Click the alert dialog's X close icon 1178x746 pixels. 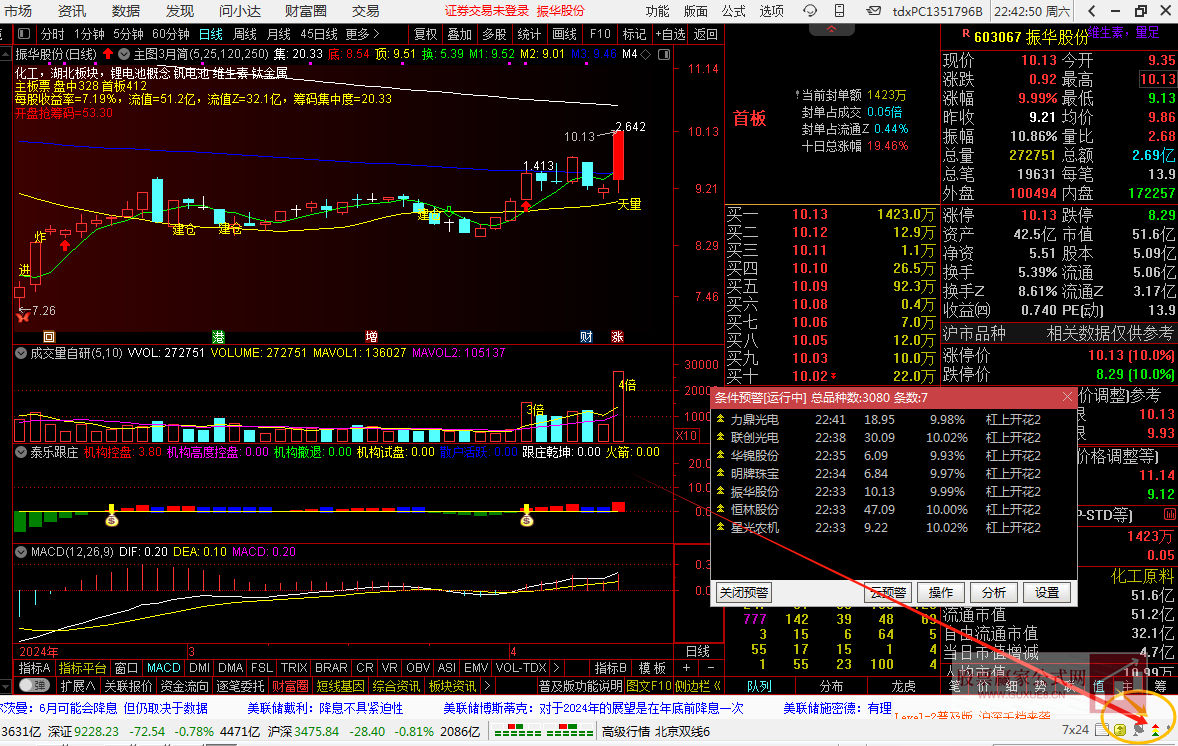pyautogui.click(x=1067, y=397)
